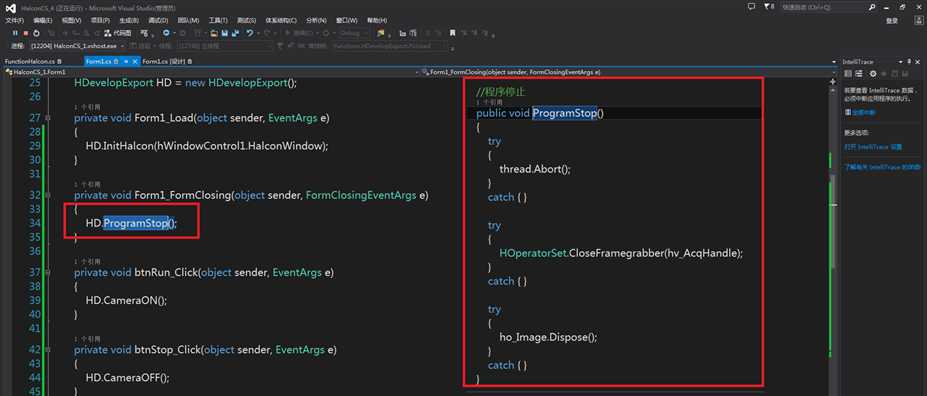
Task: Toggle auto-hide pin on the IntelliTrace panel
Action: [x=909, y=61]
